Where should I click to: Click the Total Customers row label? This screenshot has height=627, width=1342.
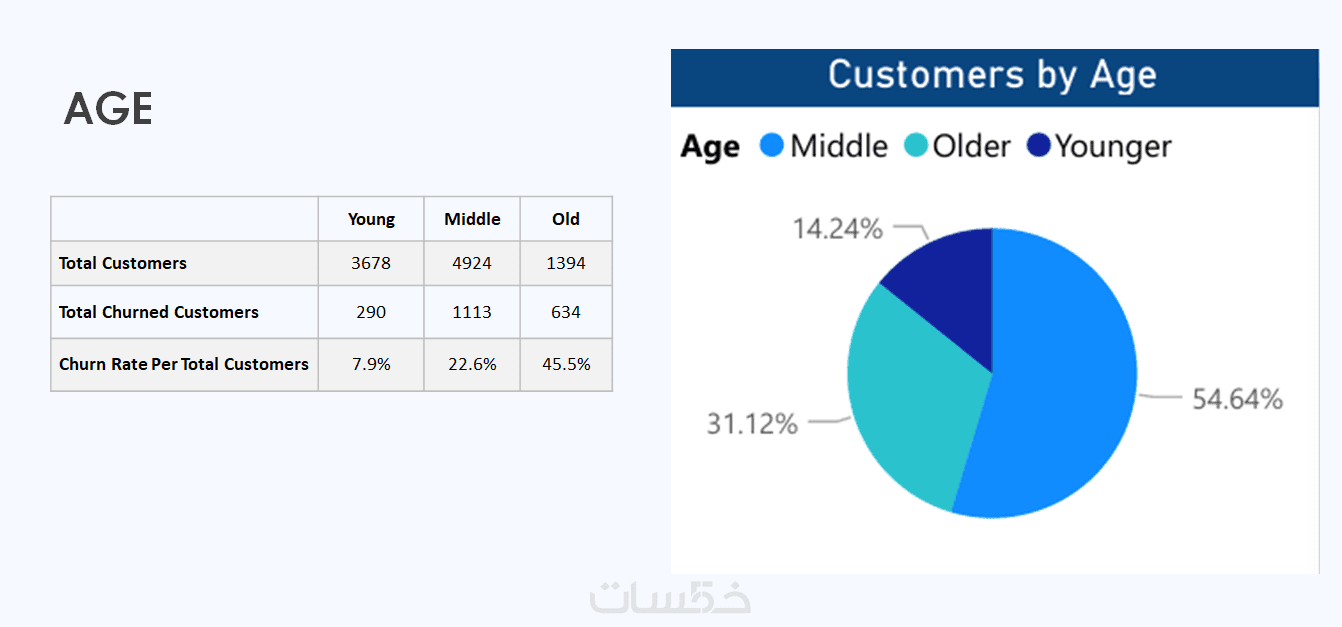point(123,263)
